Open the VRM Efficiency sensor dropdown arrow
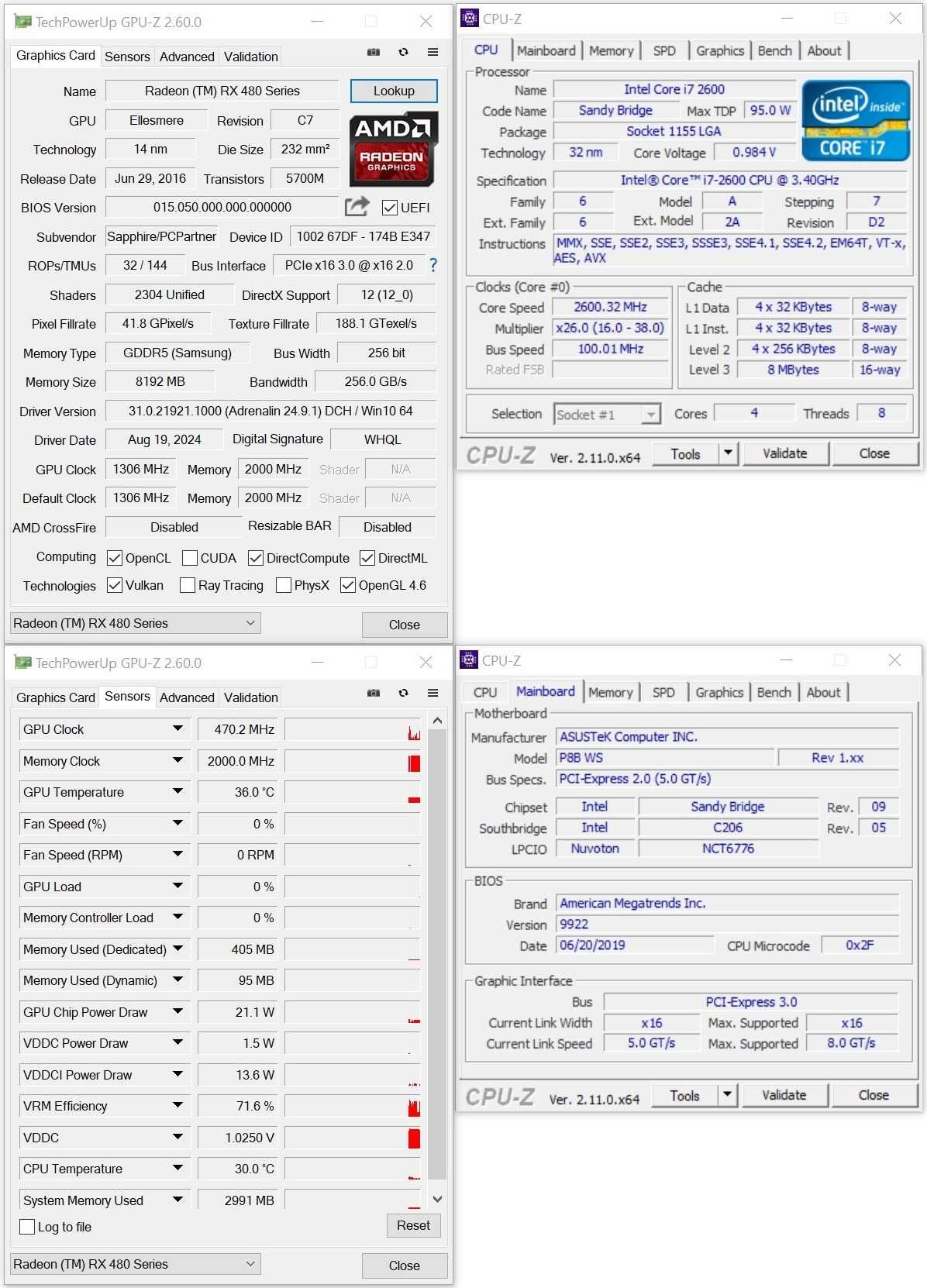Viewport: 927px width, 1288px height. tap(177, 1106)
